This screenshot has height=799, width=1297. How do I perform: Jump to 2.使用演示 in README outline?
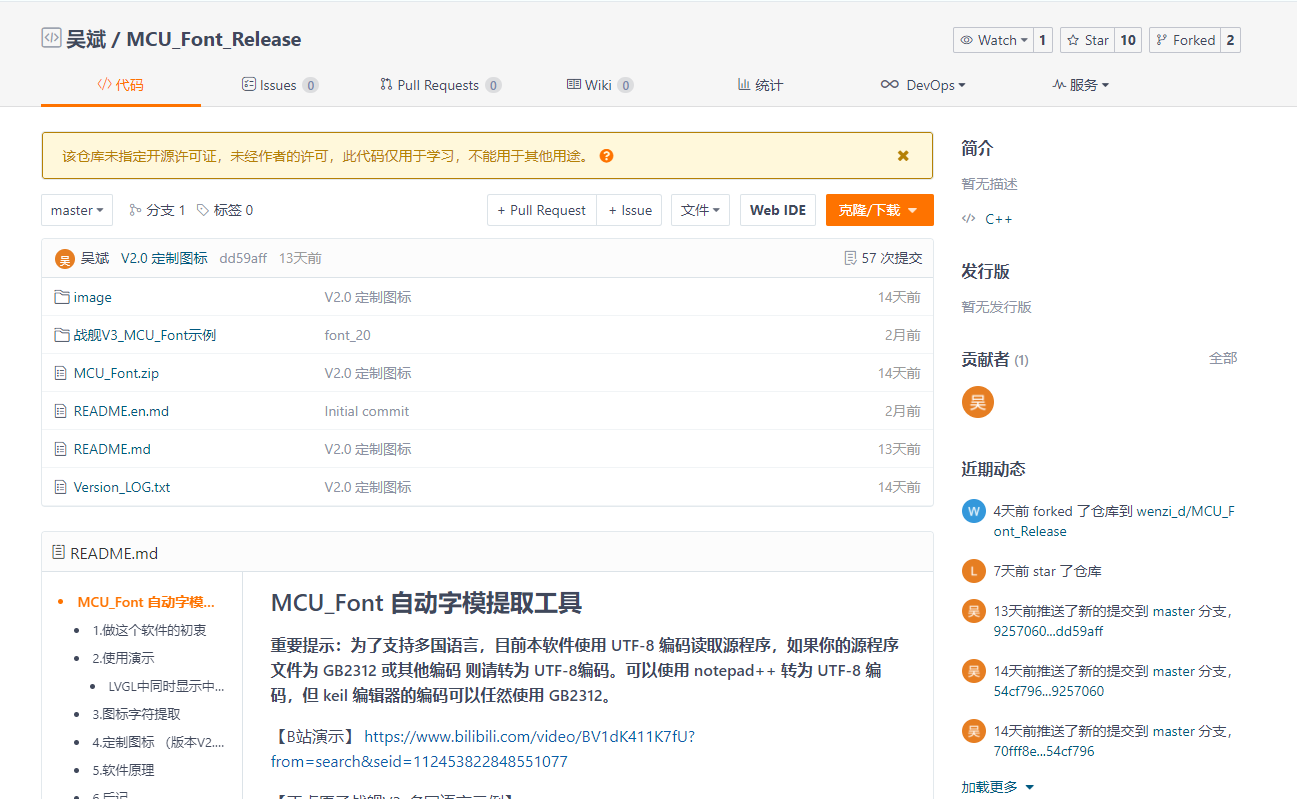[x=123, y=658]
